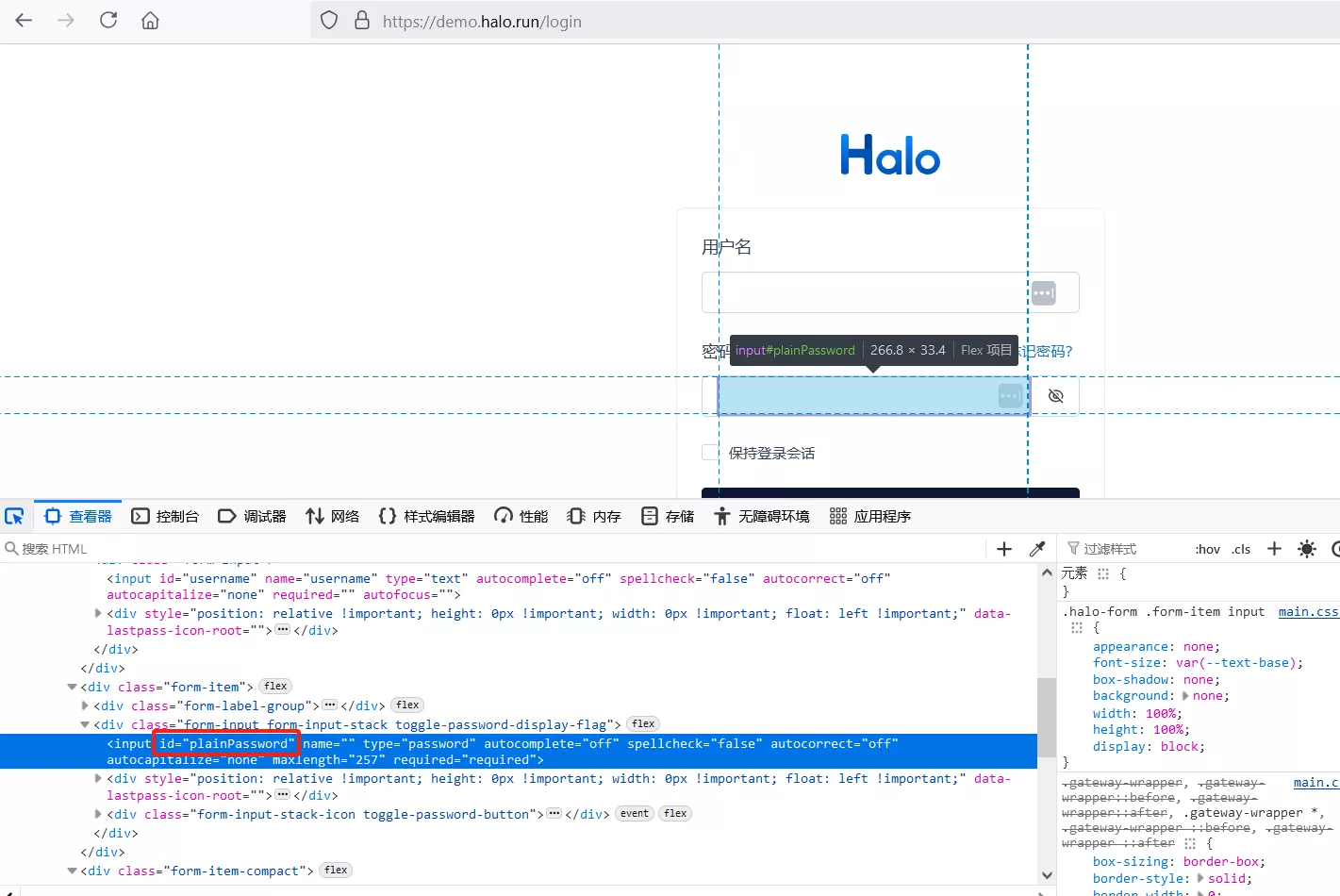
Task: Click the 用户名 input field
Action: [863, 292]
